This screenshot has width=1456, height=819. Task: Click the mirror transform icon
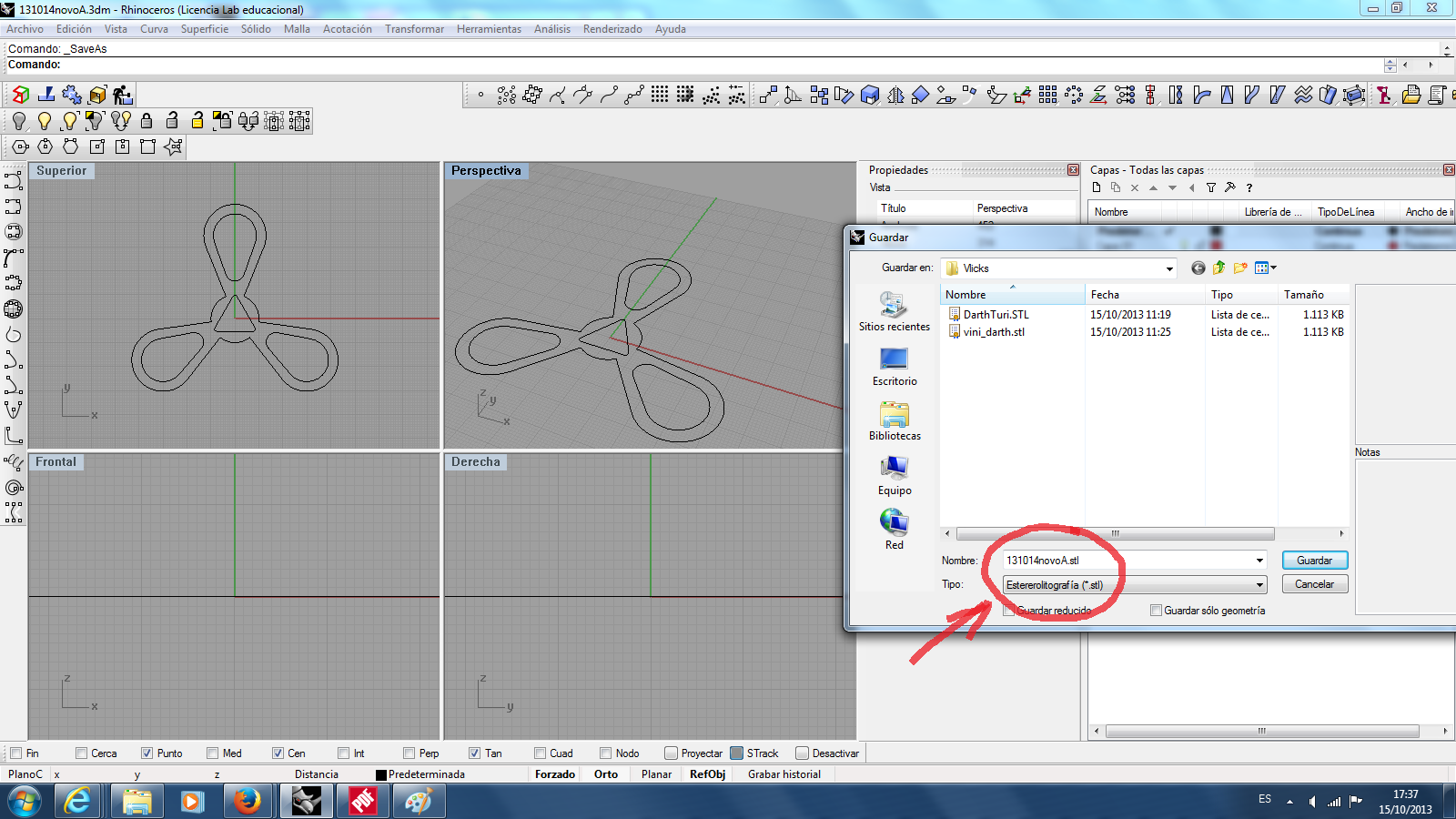pyautogui.click(x=895, y=95)
